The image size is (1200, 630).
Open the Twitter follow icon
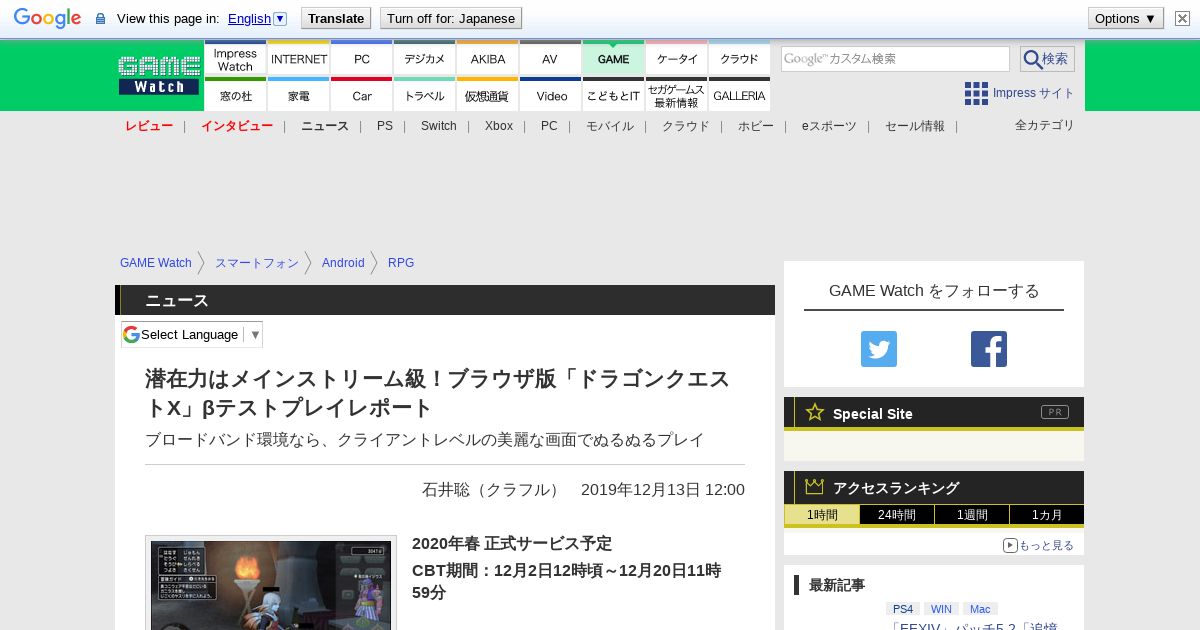[879, 349]
